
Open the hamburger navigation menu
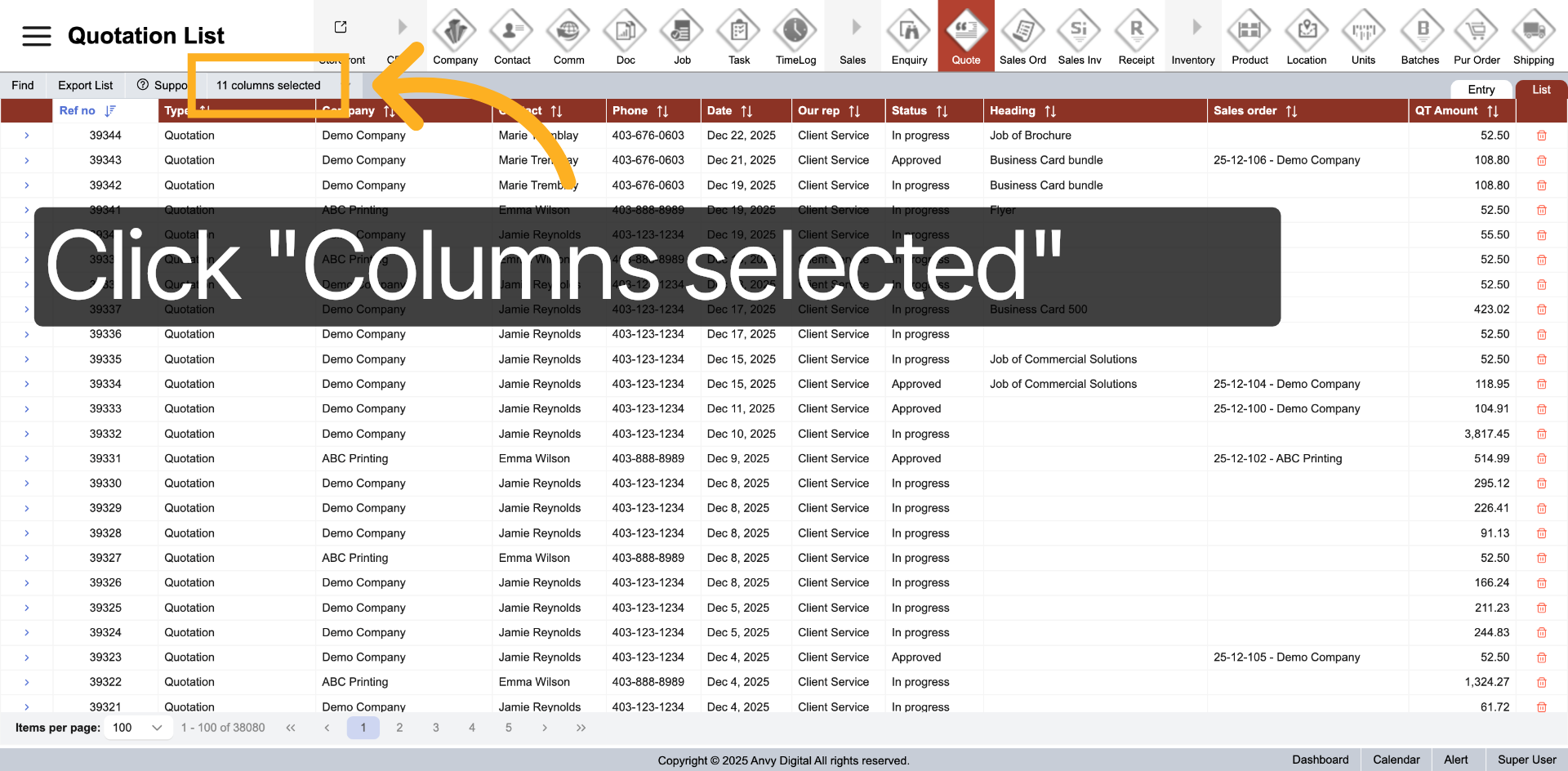[x=36, y=36]
